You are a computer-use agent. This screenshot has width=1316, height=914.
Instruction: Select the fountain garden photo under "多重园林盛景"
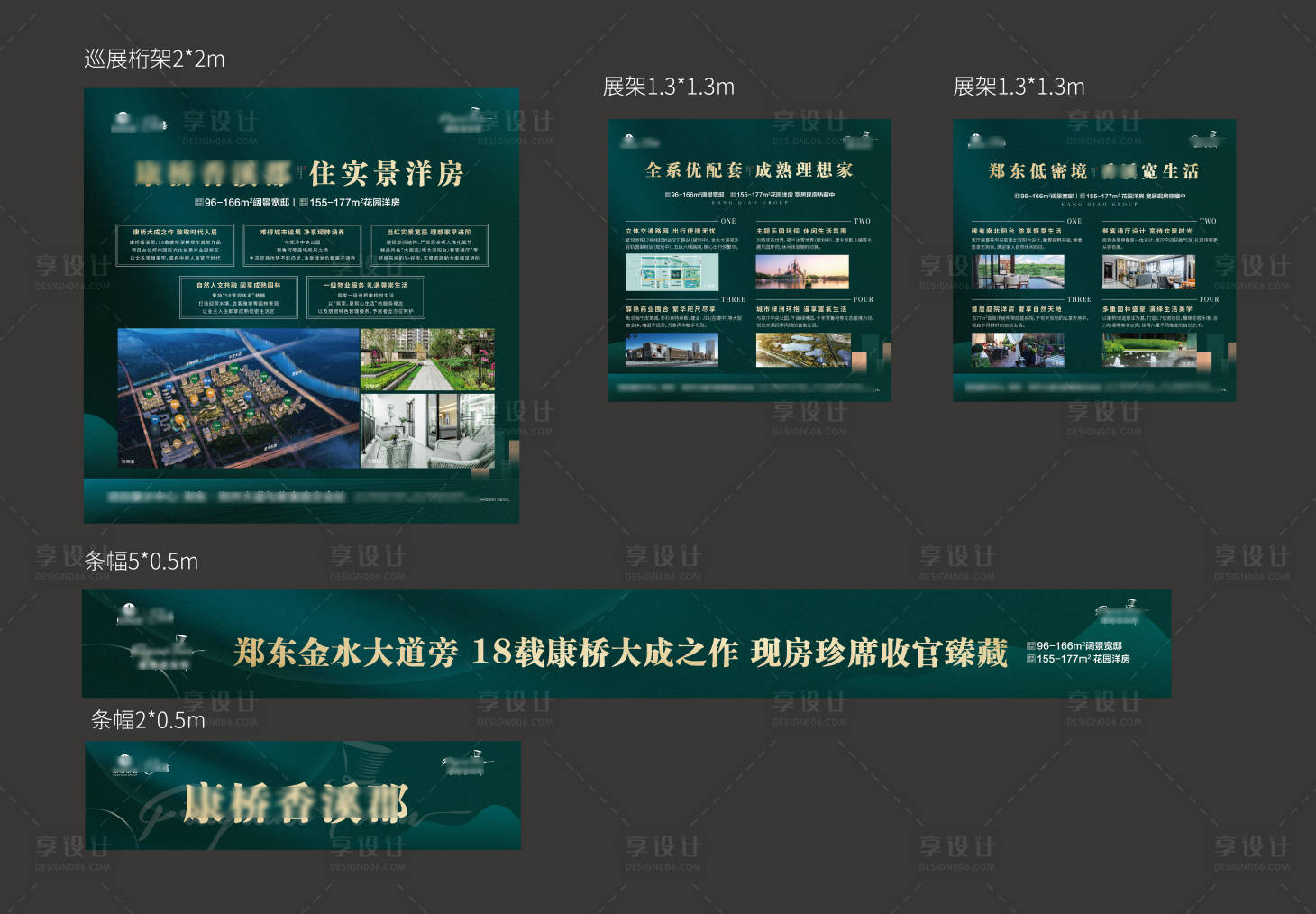click(x=1148, y=350)
